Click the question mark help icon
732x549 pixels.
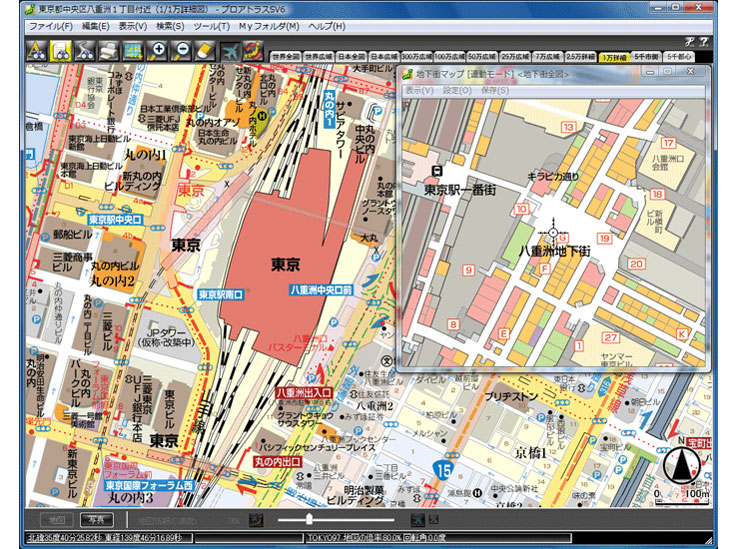click(704, 42)
